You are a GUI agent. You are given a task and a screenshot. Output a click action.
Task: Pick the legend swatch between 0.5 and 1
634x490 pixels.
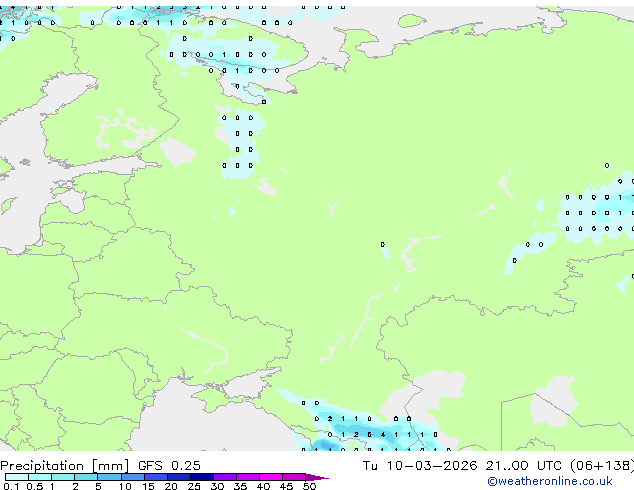pos(40,477)
